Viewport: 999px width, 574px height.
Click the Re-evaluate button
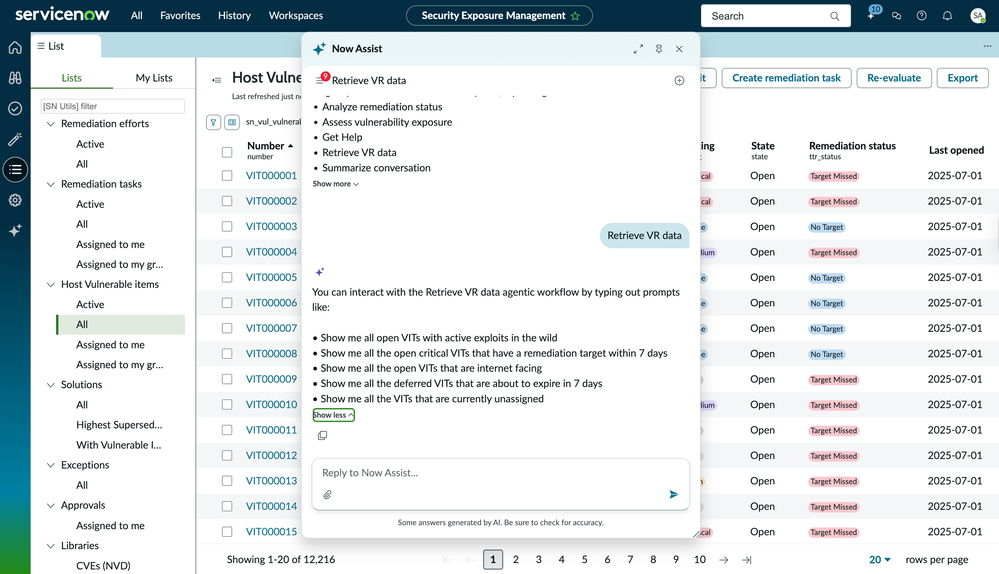(894, 78)
